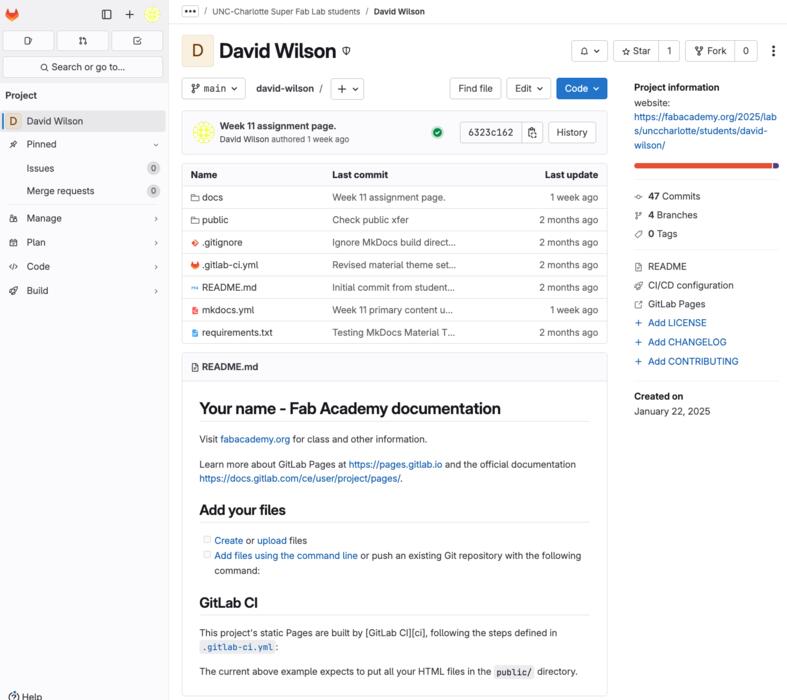The width and height of the screenshot is (787, 700).
Task: Click Add CHANGELOG
Action: [x=687, y=342]
